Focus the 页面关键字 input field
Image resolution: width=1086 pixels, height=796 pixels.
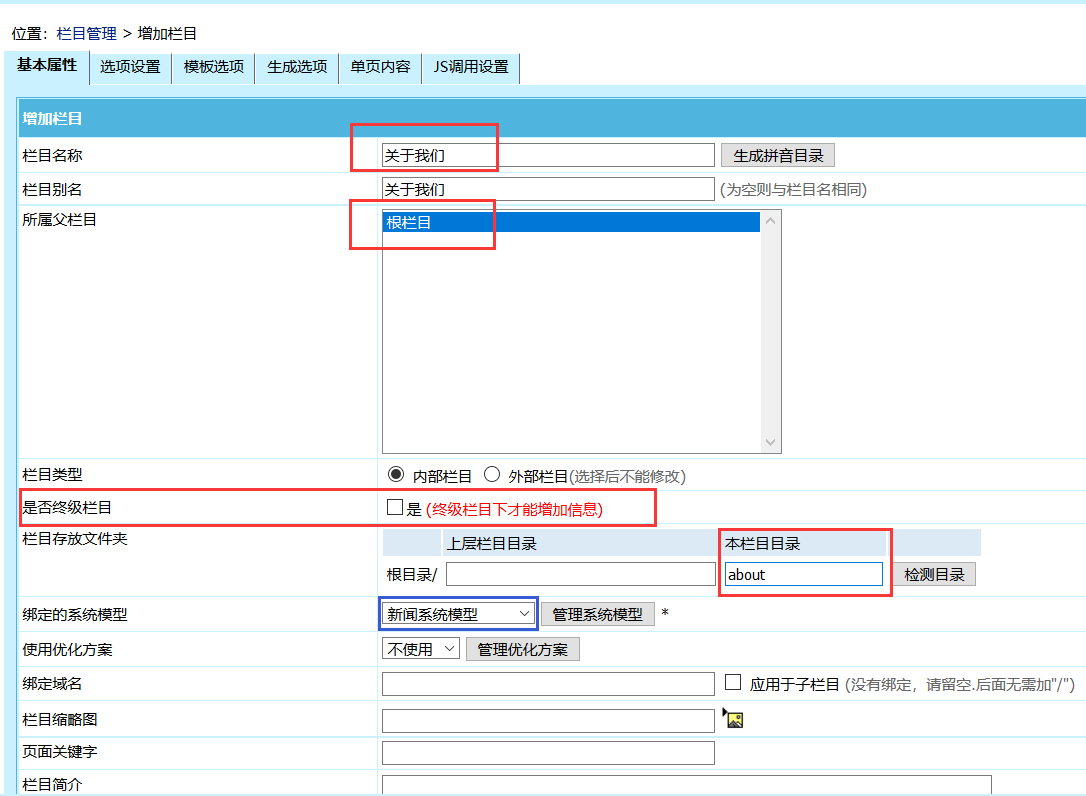coord(548,753)
